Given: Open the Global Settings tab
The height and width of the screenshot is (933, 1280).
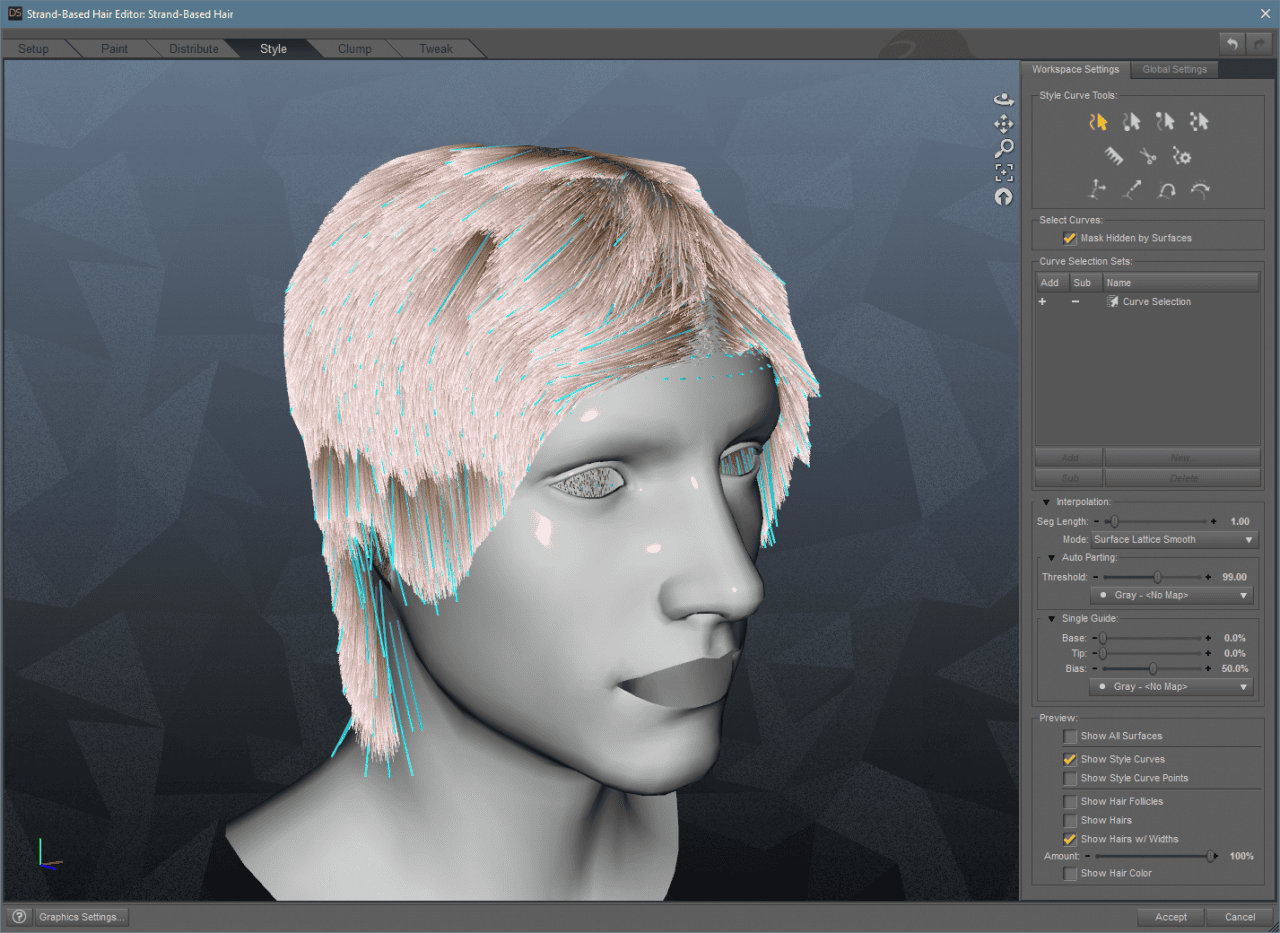Looking at the screenshot, I should click(1174, 69).
